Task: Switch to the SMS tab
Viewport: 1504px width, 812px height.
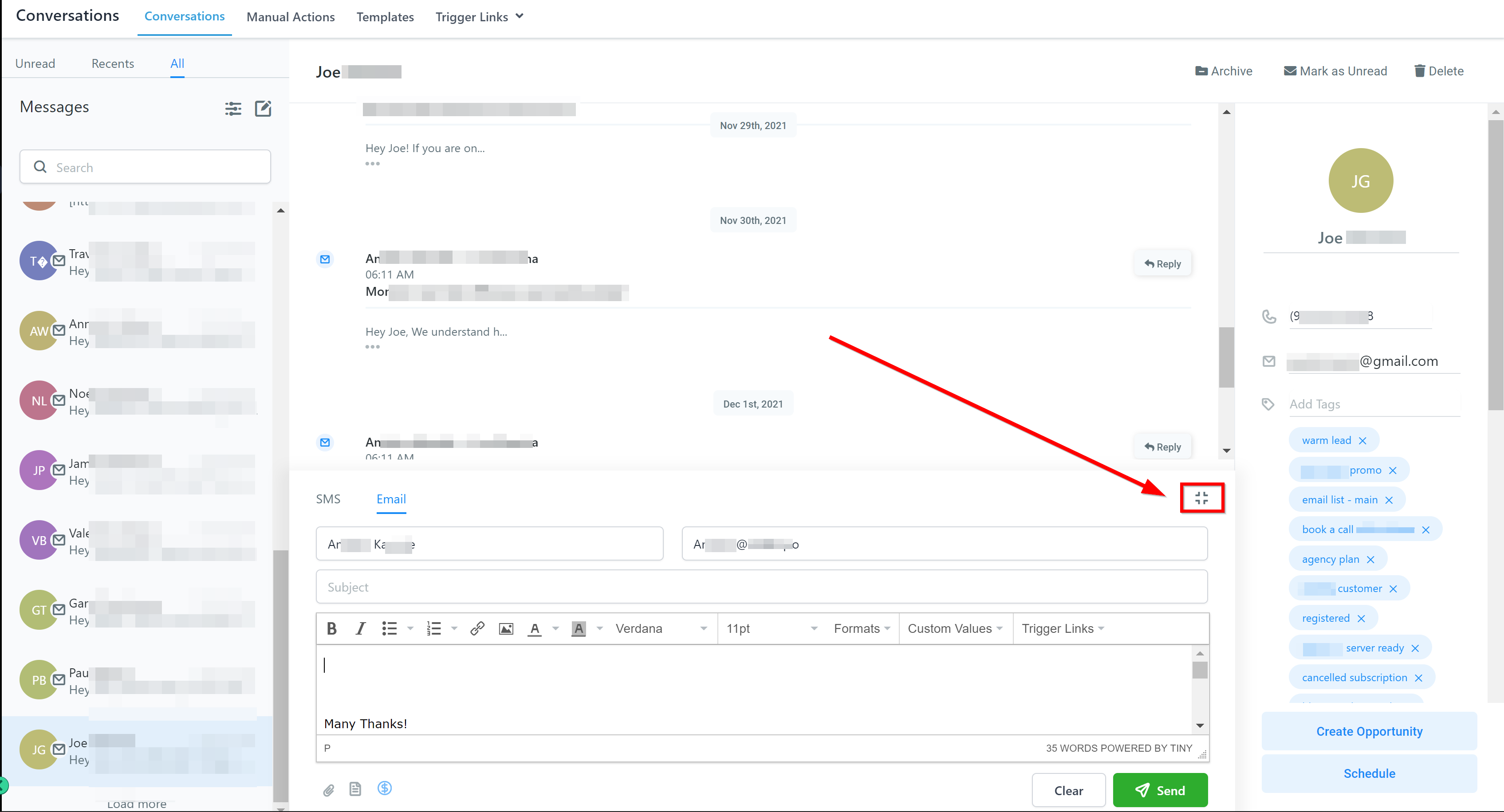Action: (x=327, y=499)
